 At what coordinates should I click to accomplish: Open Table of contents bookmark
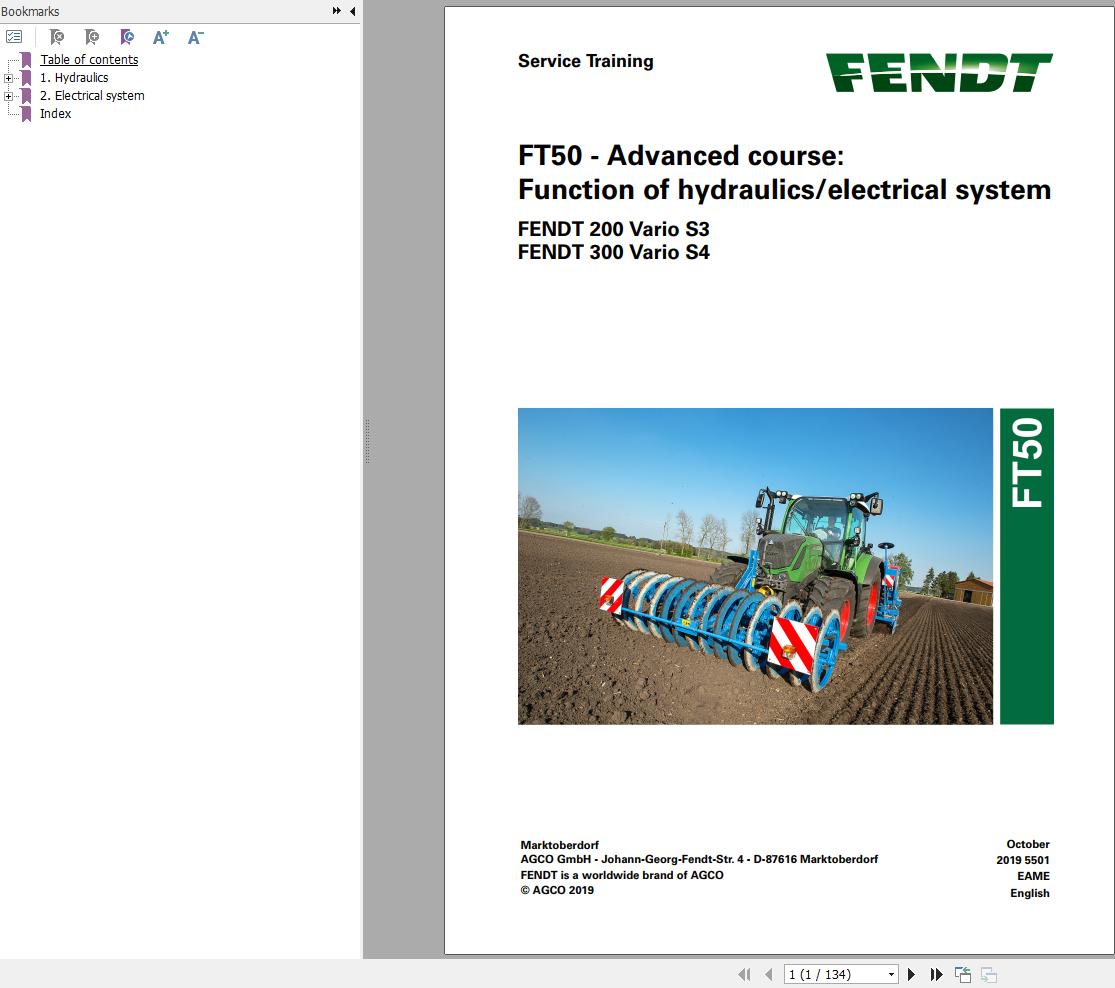coord(89,60)
